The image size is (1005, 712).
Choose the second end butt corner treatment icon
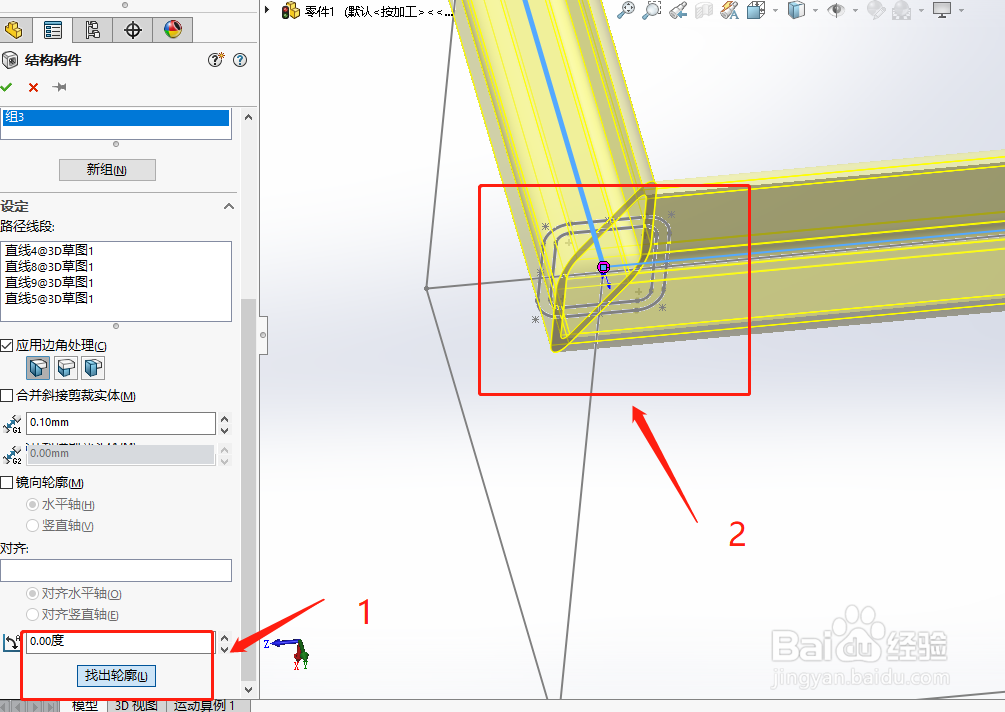coord(67,368)
